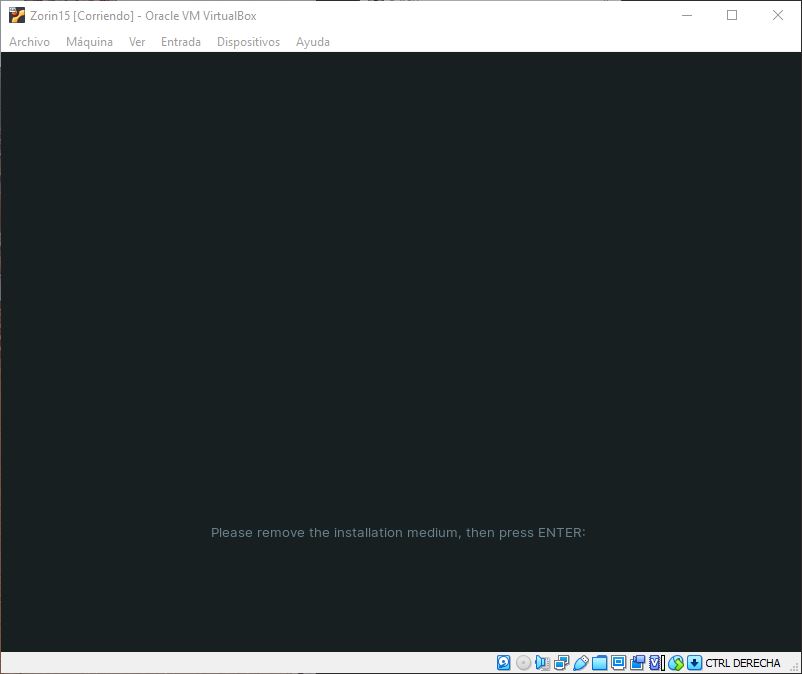802x674 pixels.
Task: Click the shared folders status icon
Action: tap(599, 663)
